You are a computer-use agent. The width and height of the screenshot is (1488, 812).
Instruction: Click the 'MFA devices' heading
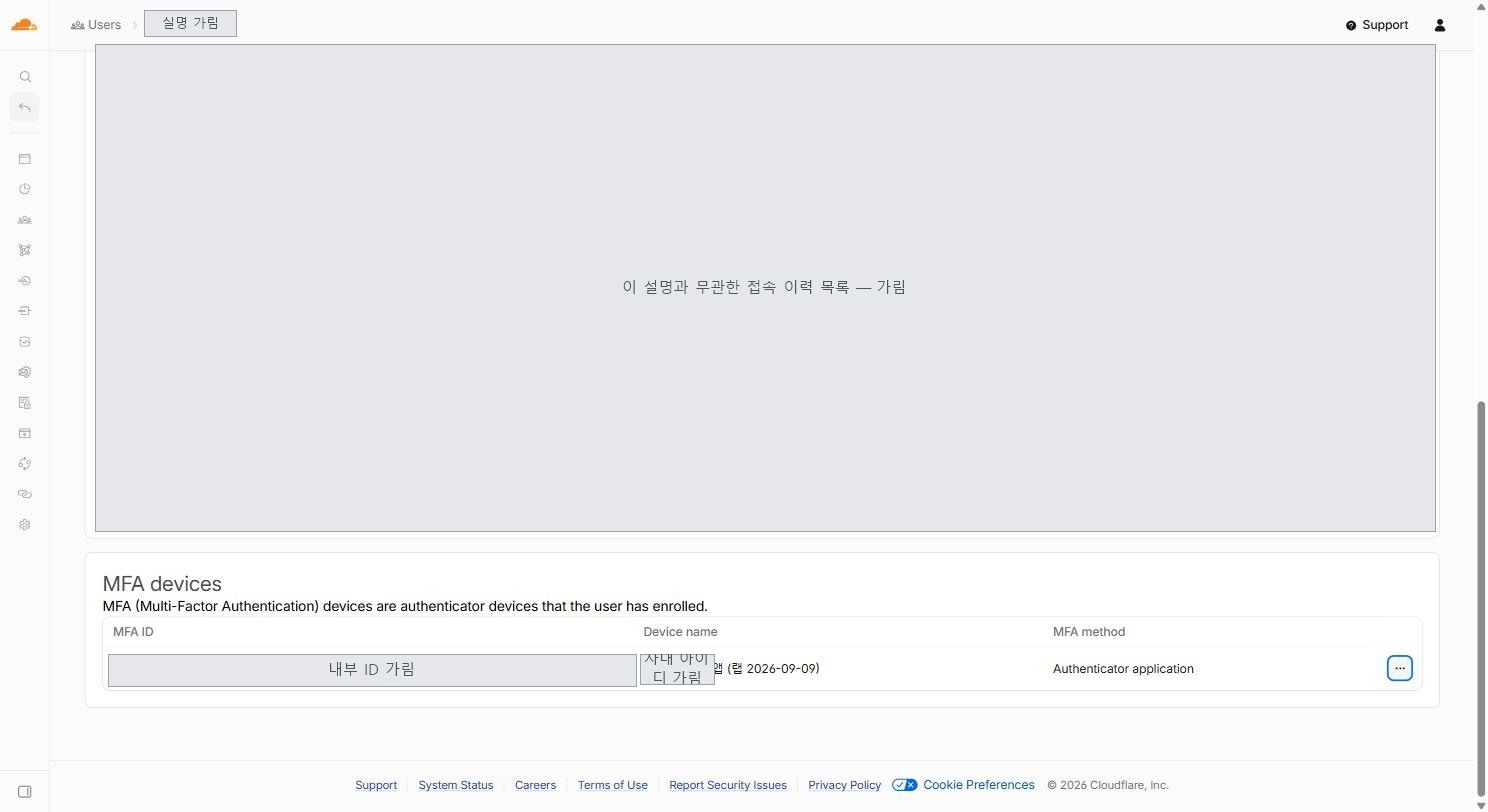(162, 584)
